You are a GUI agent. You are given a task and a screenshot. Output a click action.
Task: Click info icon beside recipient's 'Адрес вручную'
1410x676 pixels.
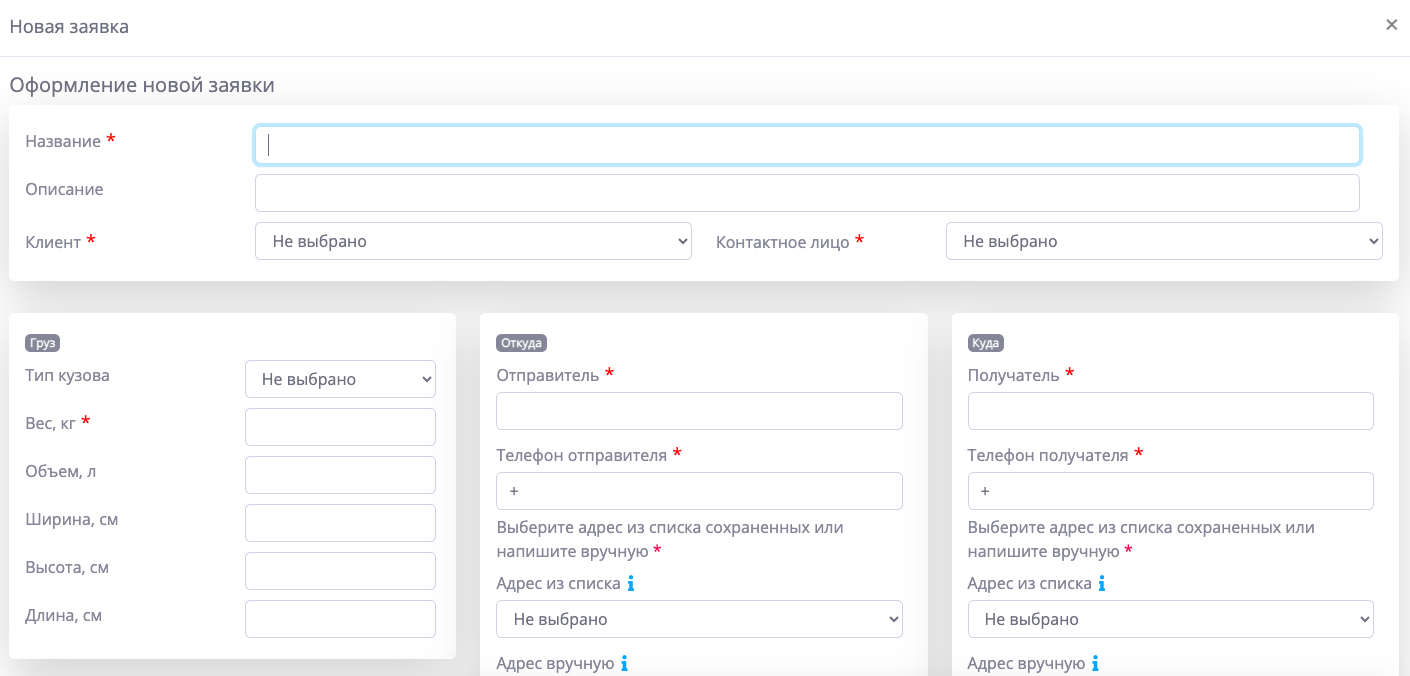pos(1096,663)
